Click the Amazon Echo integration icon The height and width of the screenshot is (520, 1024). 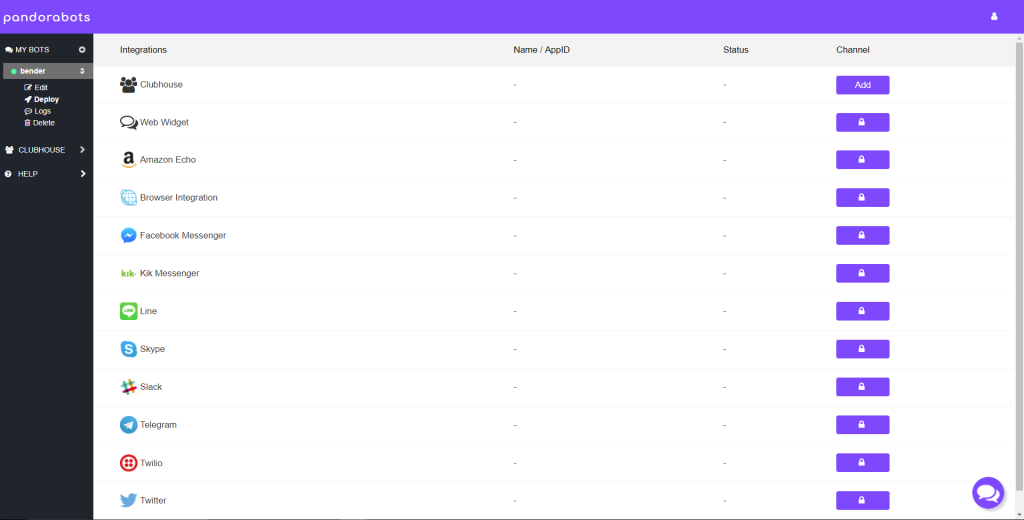tap(128, 160)
